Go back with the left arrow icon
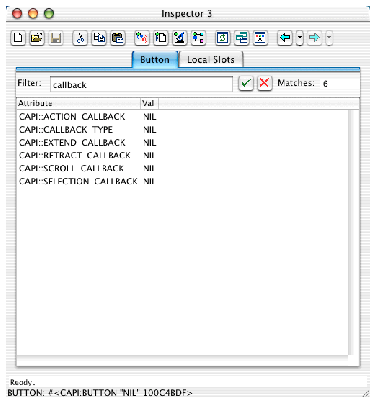The width and height of the screenshot is (377, 406). tap(285, 38)
